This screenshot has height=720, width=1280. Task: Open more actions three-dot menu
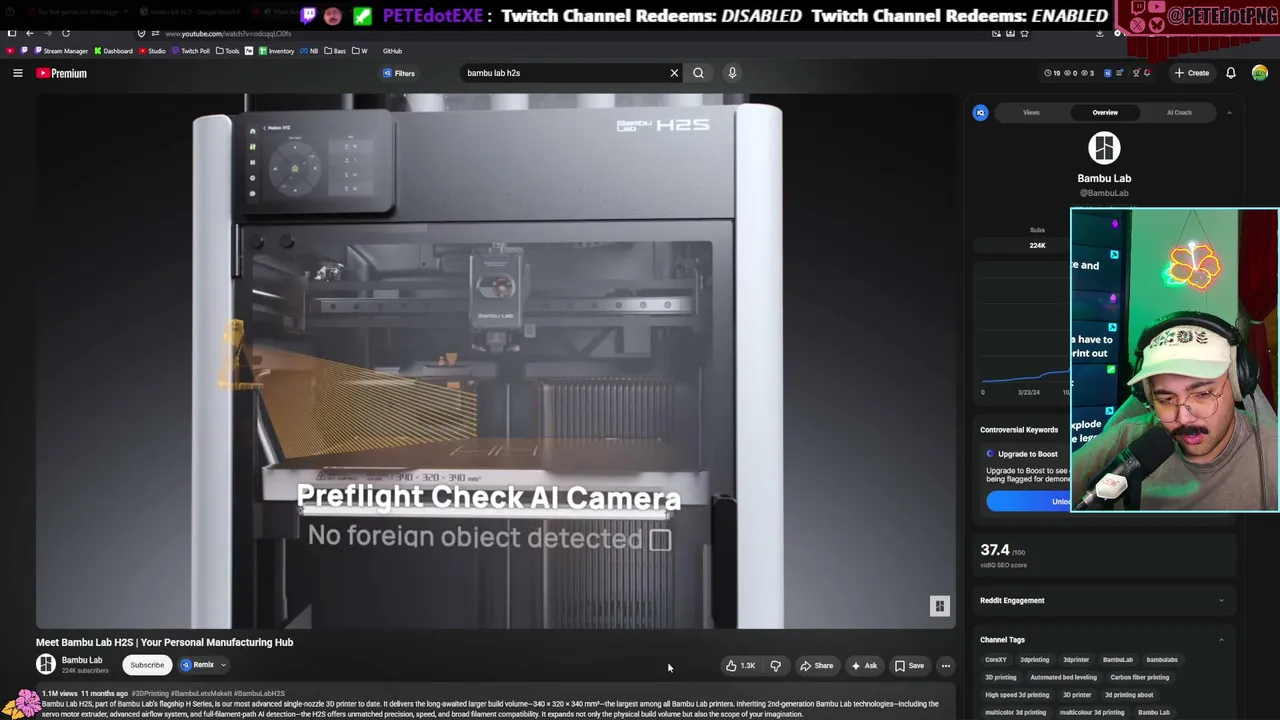pyautogui.click(x=946, y=666)
